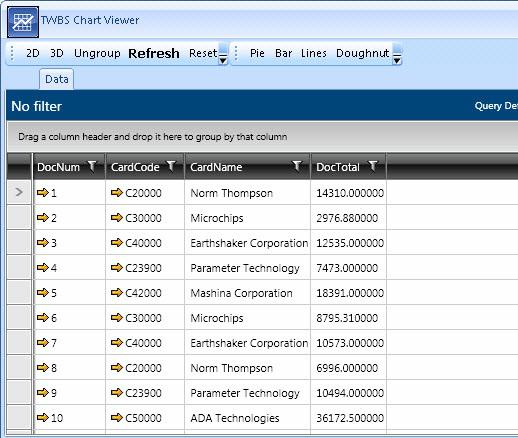518x438 pixels.
Task: Click the link arrow beside C42000
Action: pos(117,292)
